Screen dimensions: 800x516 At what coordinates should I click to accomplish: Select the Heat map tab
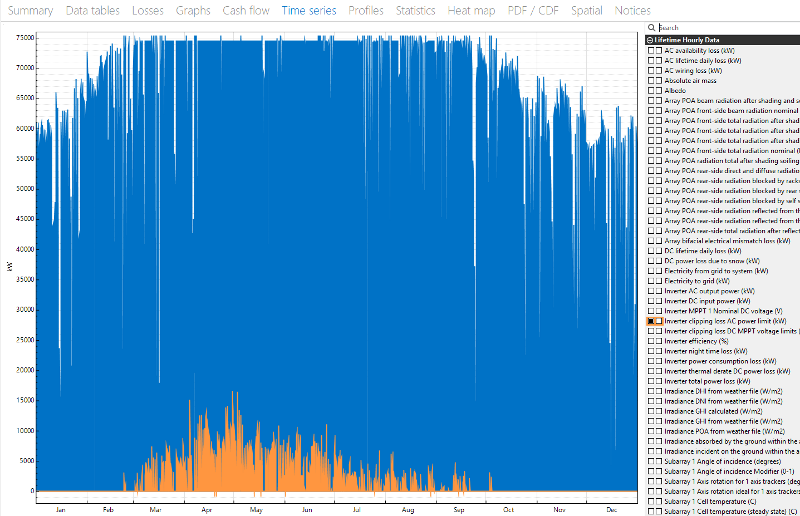click(x=476, y=11)
